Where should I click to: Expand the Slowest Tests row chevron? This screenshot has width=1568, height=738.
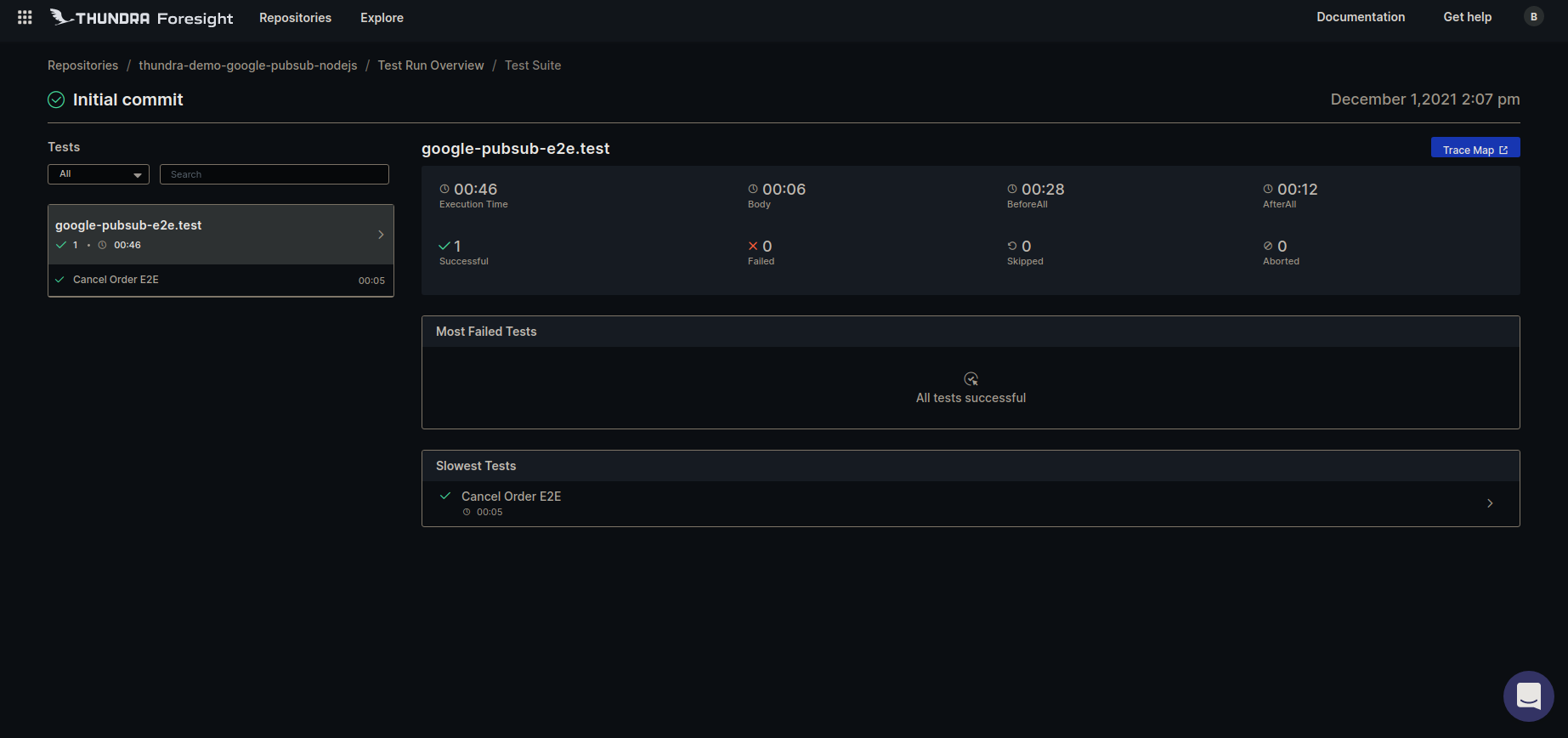pos(1490,503)
